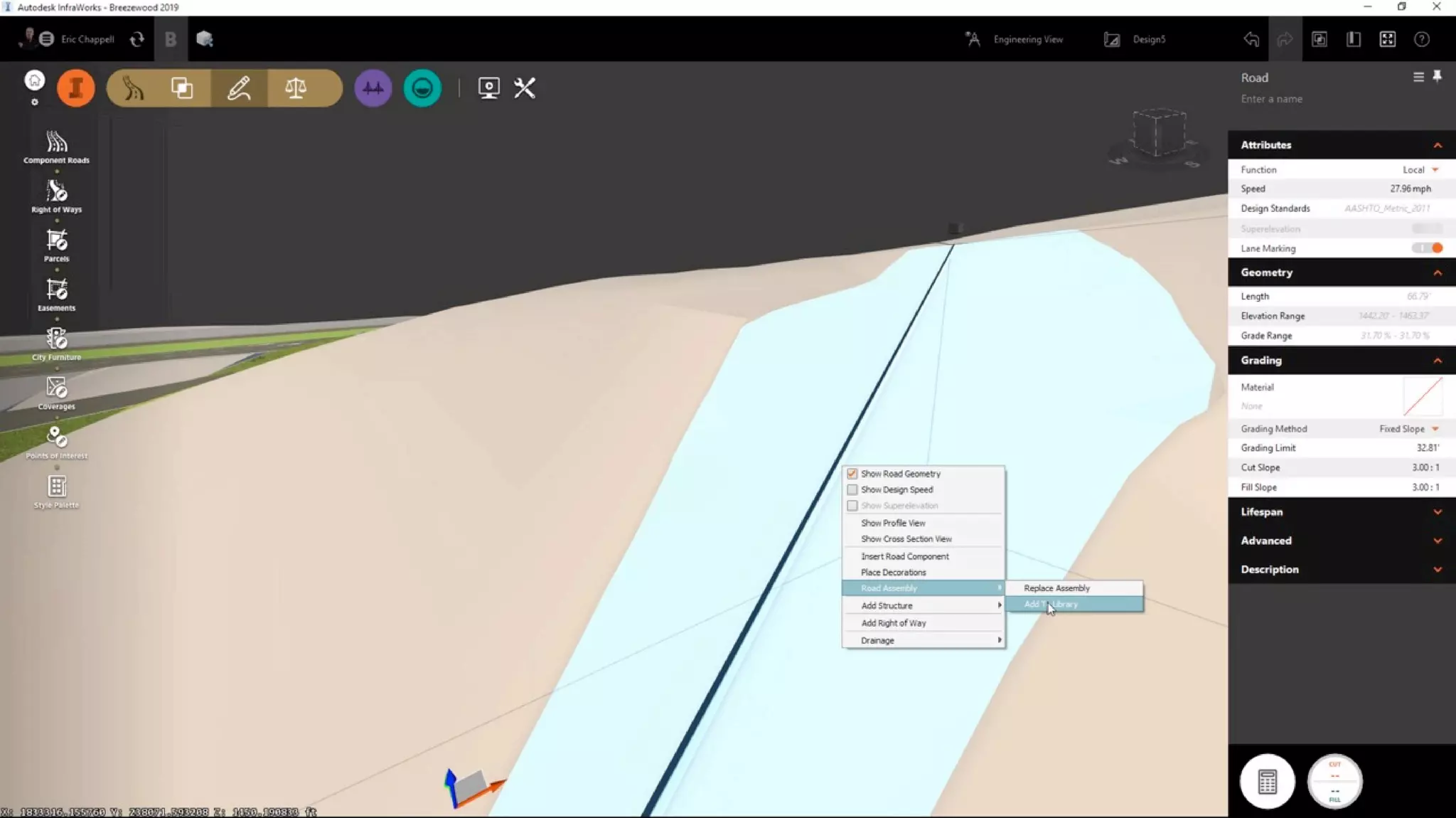Open the wrench and screwdriver settings tools
The height and width of the screenshot is (818, 1456).
(525, 88)
